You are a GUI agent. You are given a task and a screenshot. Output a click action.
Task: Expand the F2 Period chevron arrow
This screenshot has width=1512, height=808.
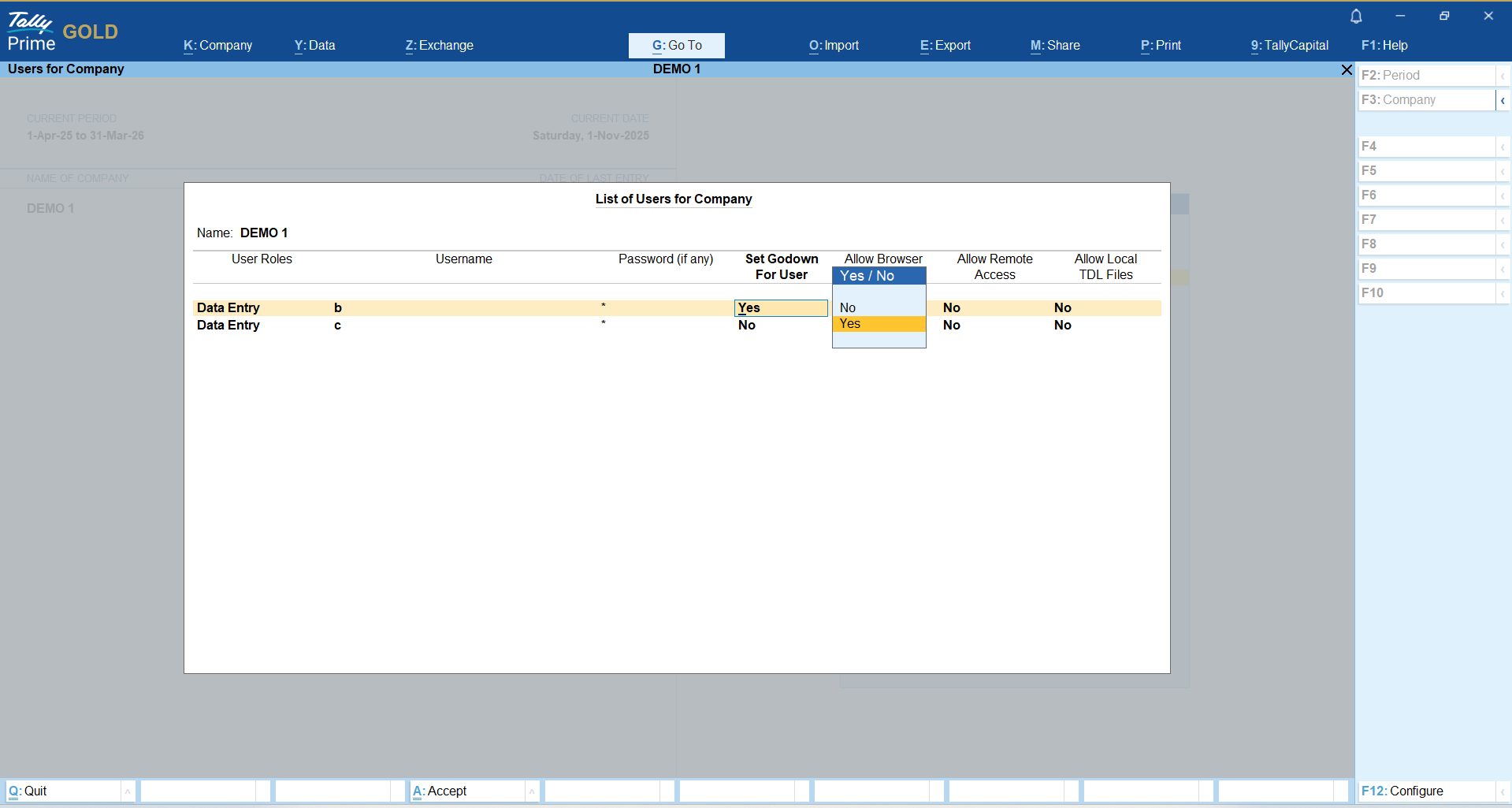pos(1503,76)
